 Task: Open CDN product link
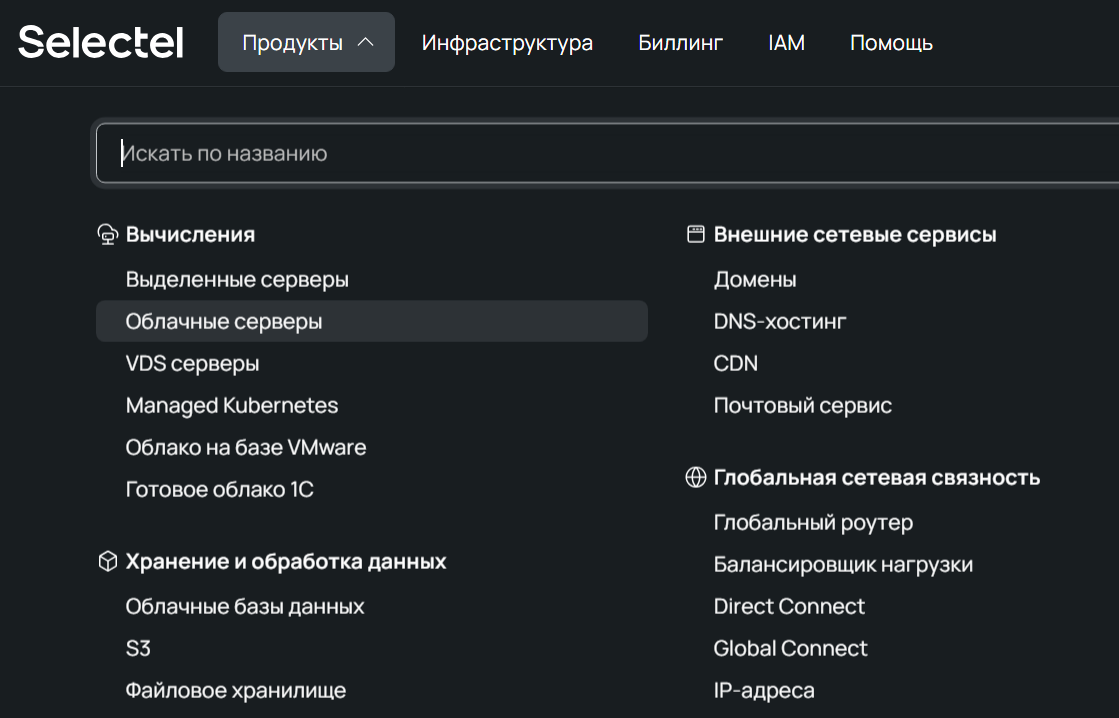[736, 363]
